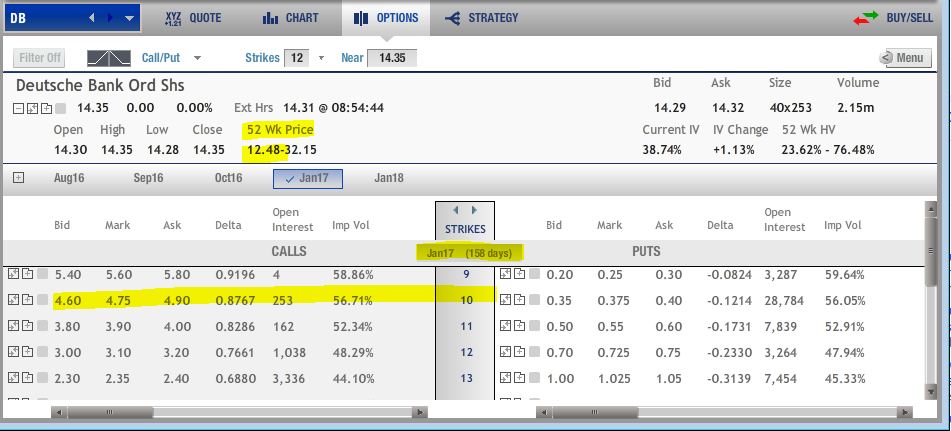The width and height of the screenshot is (951, 431).
Task: Open the Strikes count dropdown arrow
Action: point(321,58)
